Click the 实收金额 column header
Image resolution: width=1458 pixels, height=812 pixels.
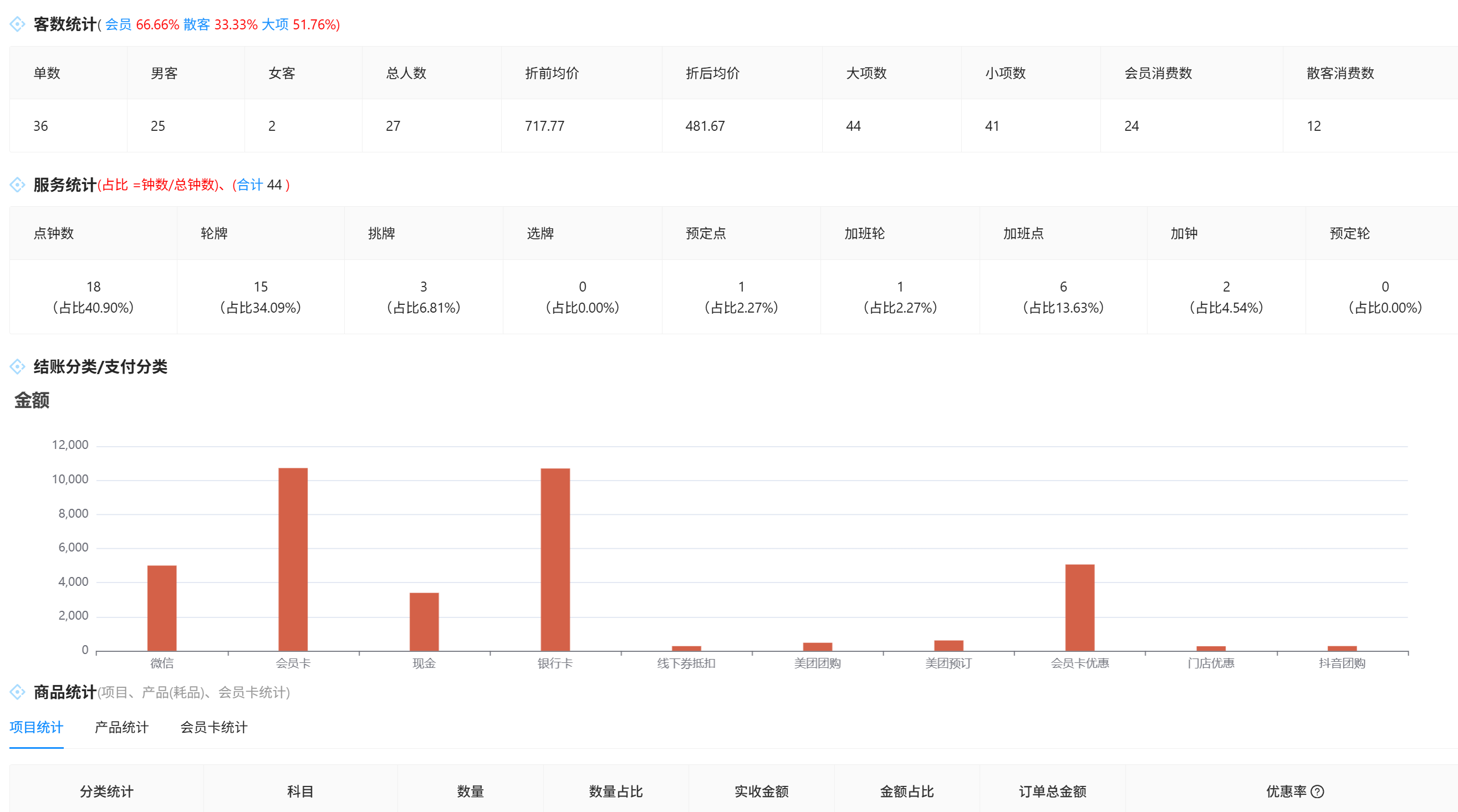[761, 791]
